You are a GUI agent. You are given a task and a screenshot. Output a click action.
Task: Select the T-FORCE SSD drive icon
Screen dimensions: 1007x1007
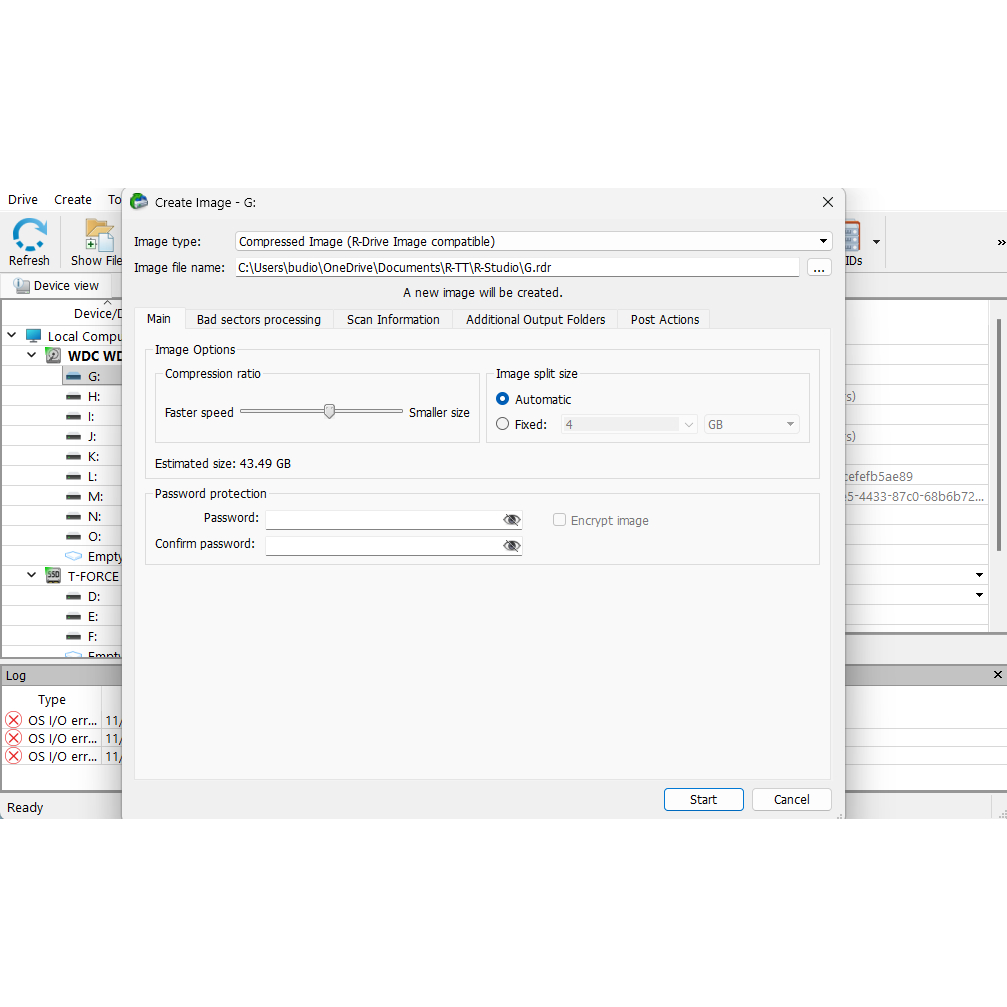click(x=53, y=575)
